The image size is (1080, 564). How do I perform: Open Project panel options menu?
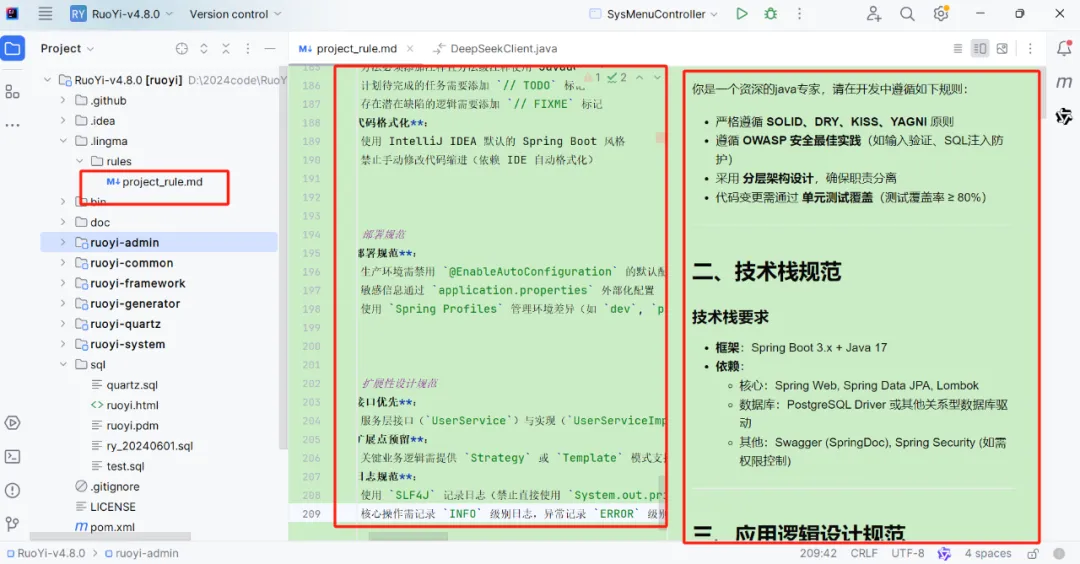tap(247, 48)
